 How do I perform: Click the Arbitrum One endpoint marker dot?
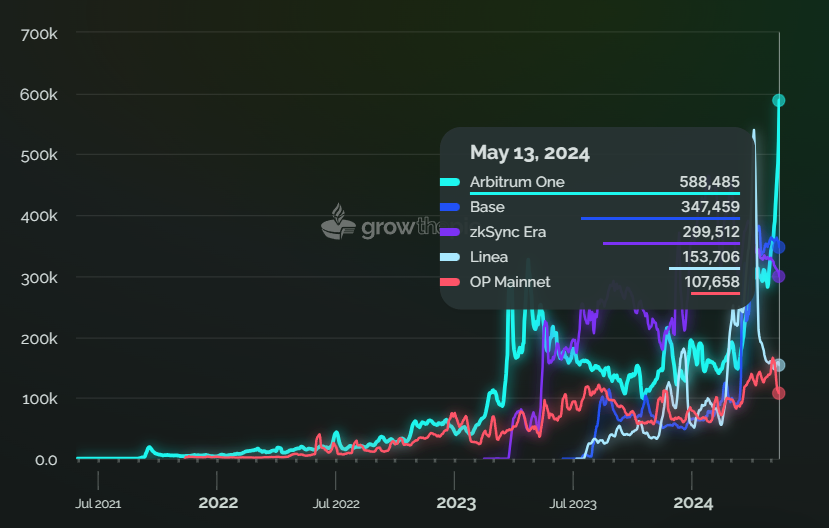click(778, 100)
